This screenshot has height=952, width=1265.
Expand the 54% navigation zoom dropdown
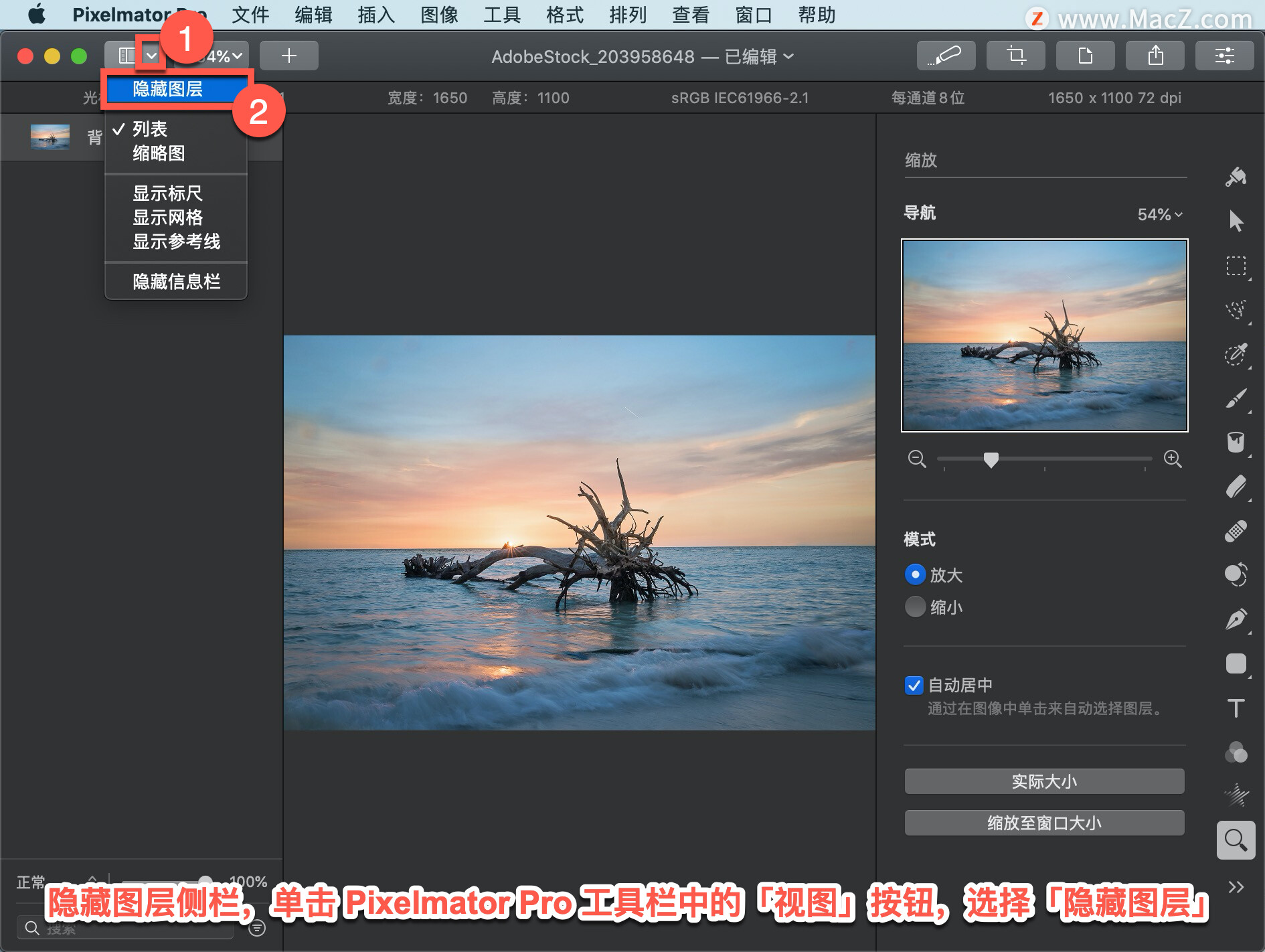(1160, 214)
